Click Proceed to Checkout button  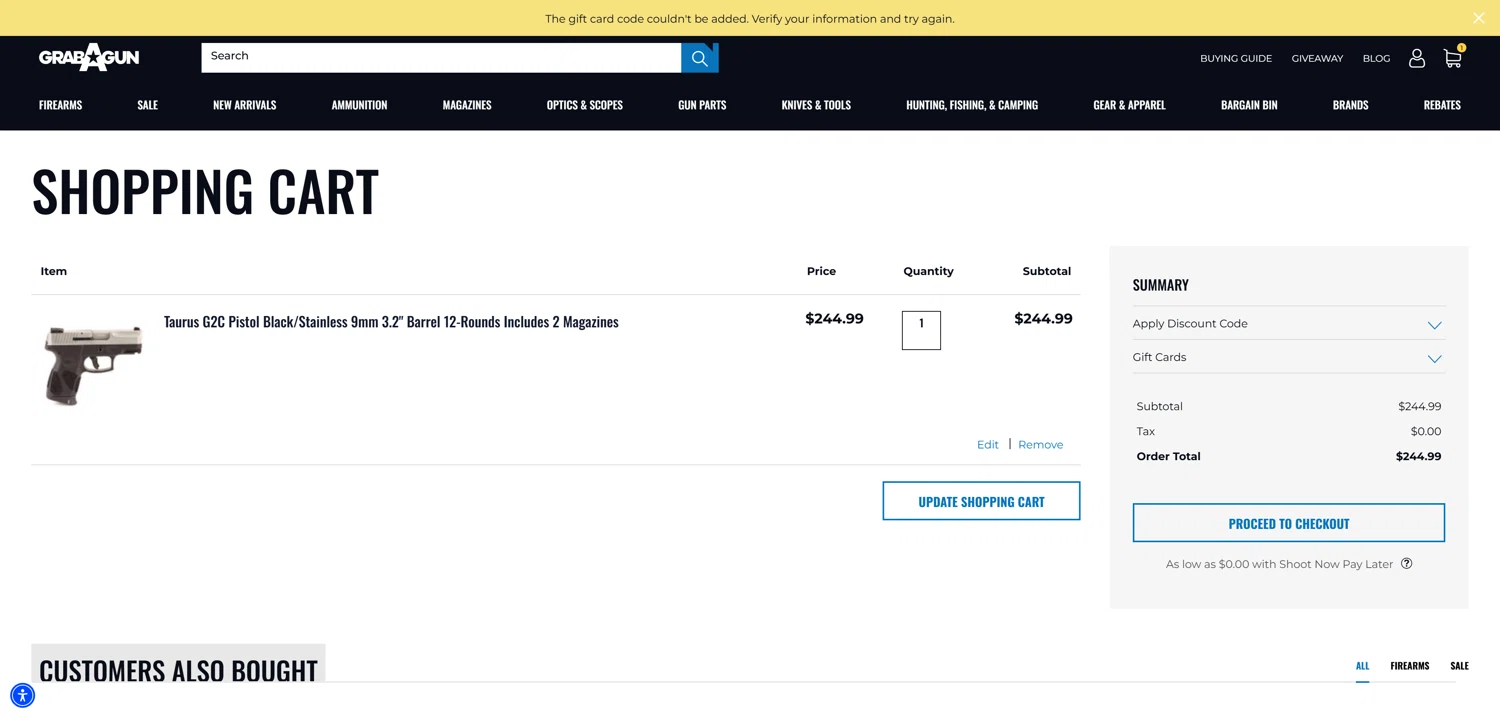(x=1288, y=523)
